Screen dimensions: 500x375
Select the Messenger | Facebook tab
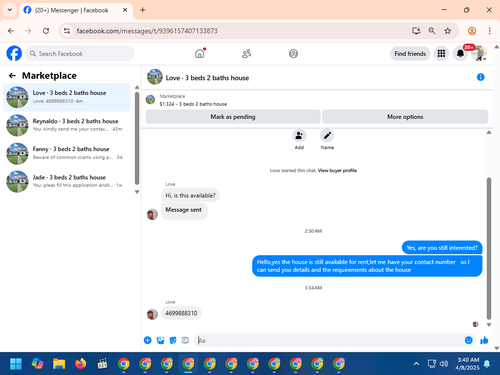point(76,10)
